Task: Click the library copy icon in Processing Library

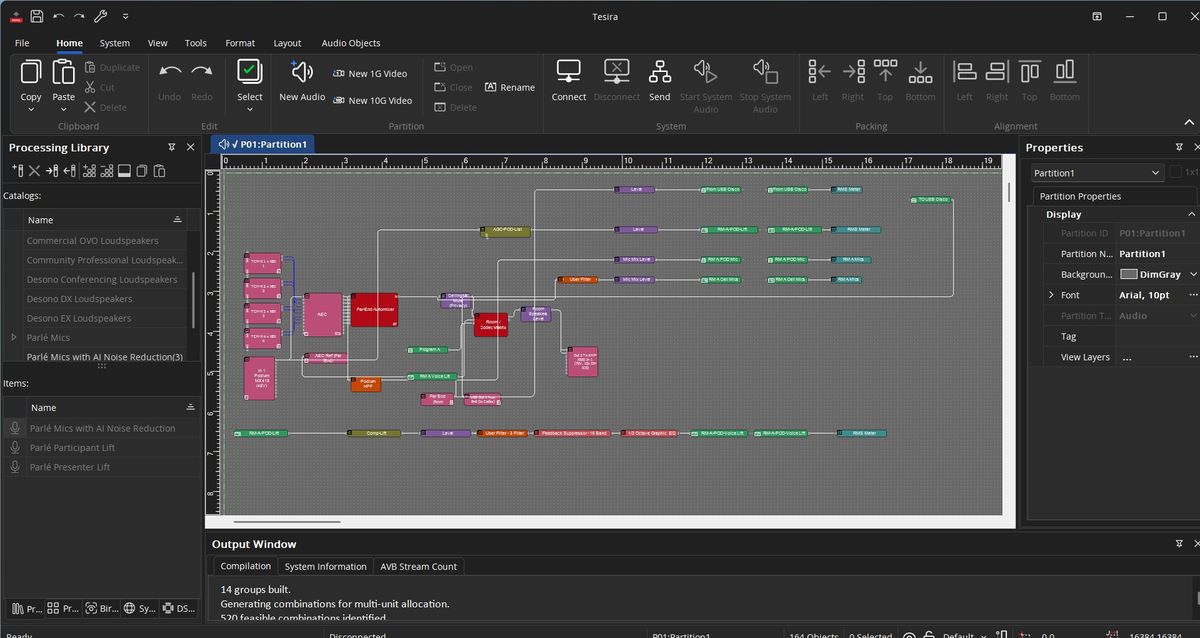Action: click(x=142, y=171)
